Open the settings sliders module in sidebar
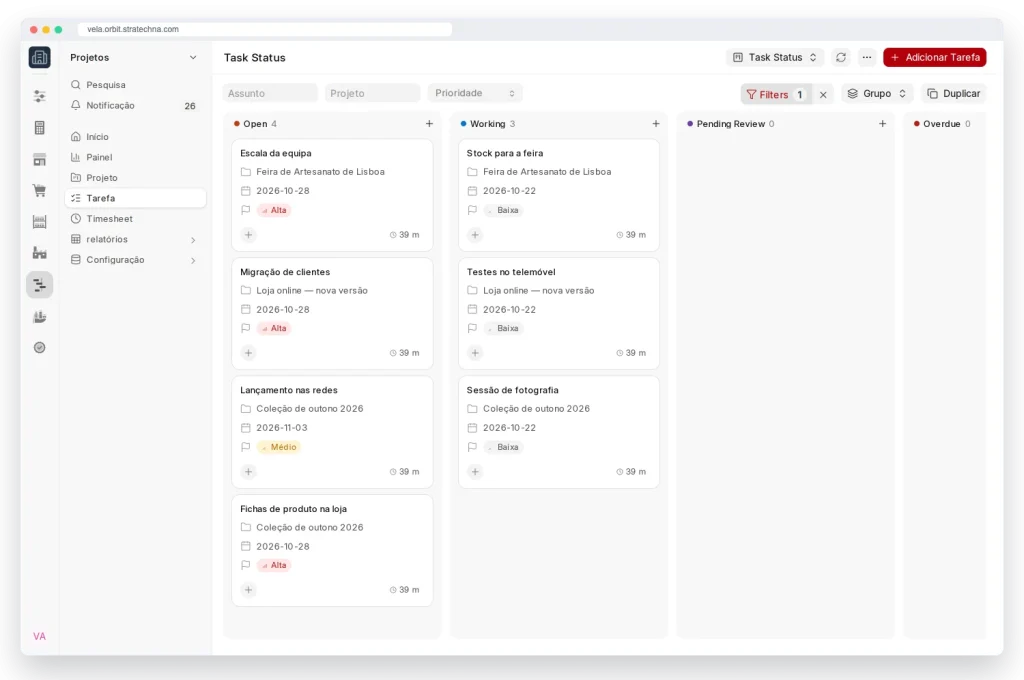The height and width of the screenshot is (680, 1024). [40, 97]
